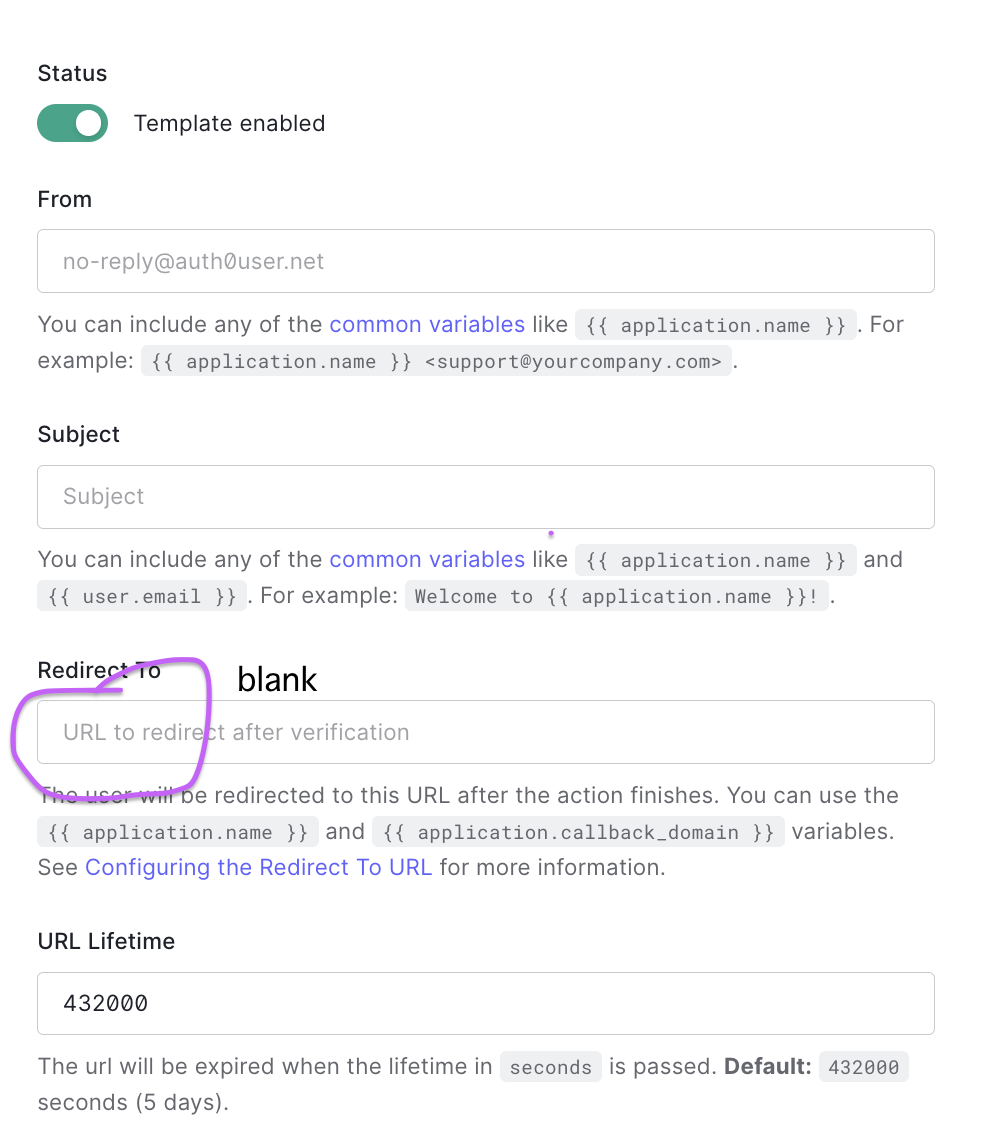Click the Status section label
The width and height of the screenshot is (998, 1136).
point(72,73)
